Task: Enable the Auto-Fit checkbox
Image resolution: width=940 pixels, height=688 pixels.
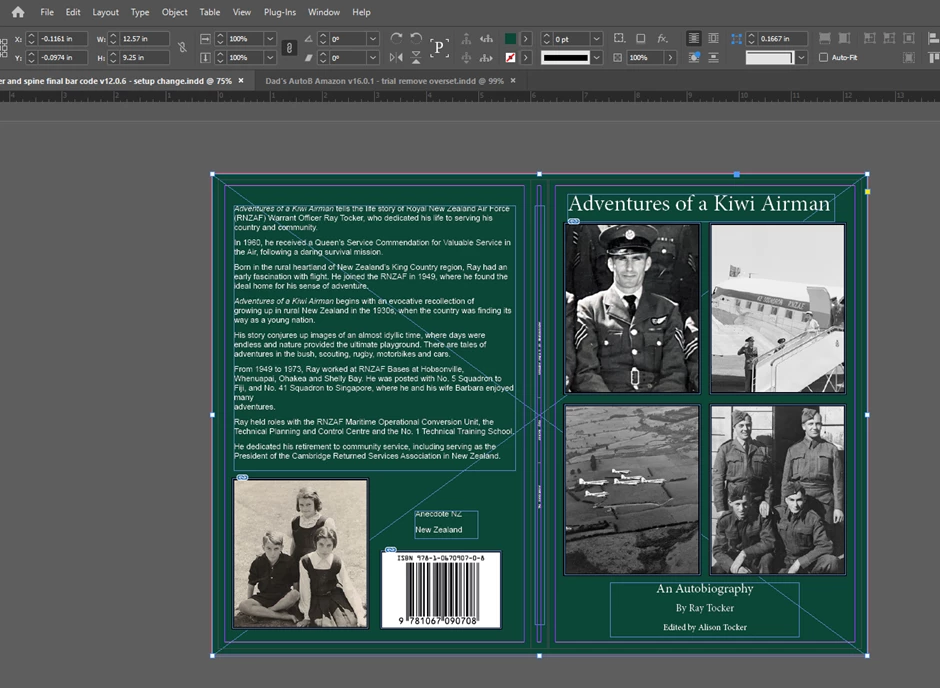Action: [x=823, y=58]
